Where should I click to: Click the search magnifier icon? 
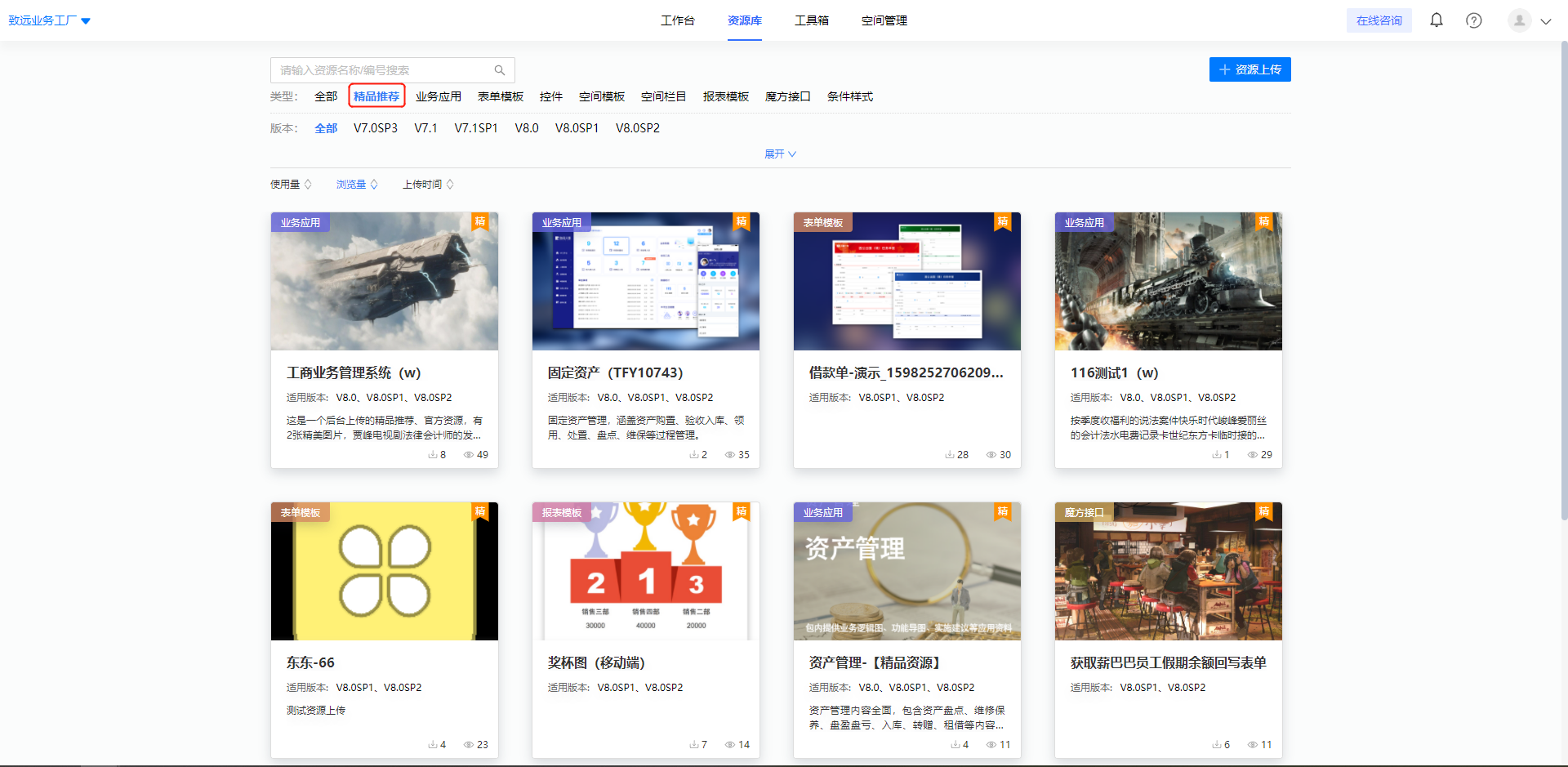500,70
